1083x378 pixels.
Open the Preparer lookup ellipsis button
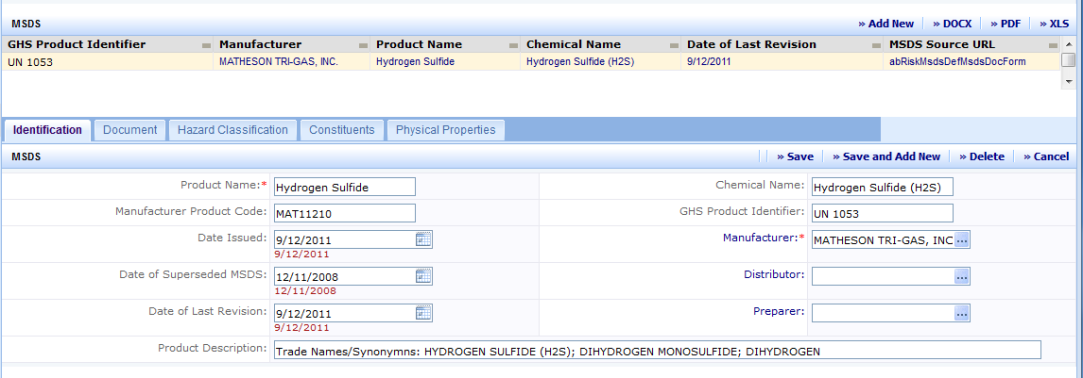pos(962,313)
